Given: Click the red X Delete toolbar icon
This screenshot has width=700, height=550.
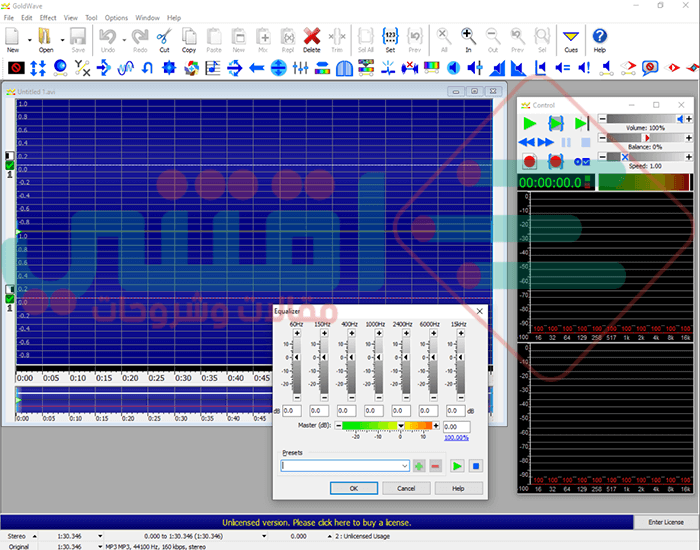Looking at the screenshot, I should [x=312, y=40].
